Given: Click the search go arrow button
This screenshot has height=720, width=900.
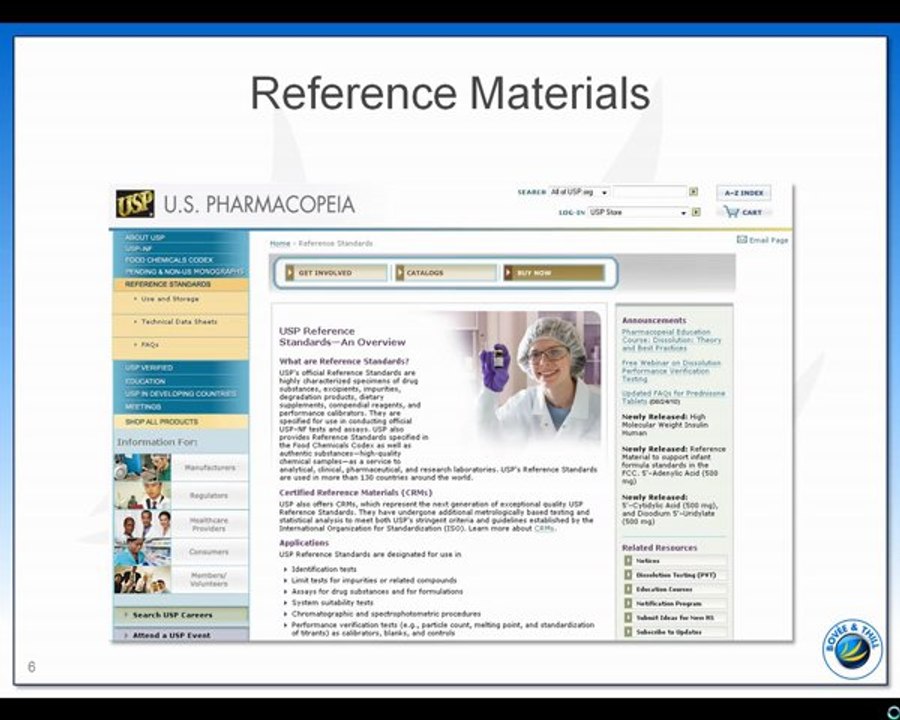Looking at the screenshot, I should pyautogui.click(x=693, y=192).
